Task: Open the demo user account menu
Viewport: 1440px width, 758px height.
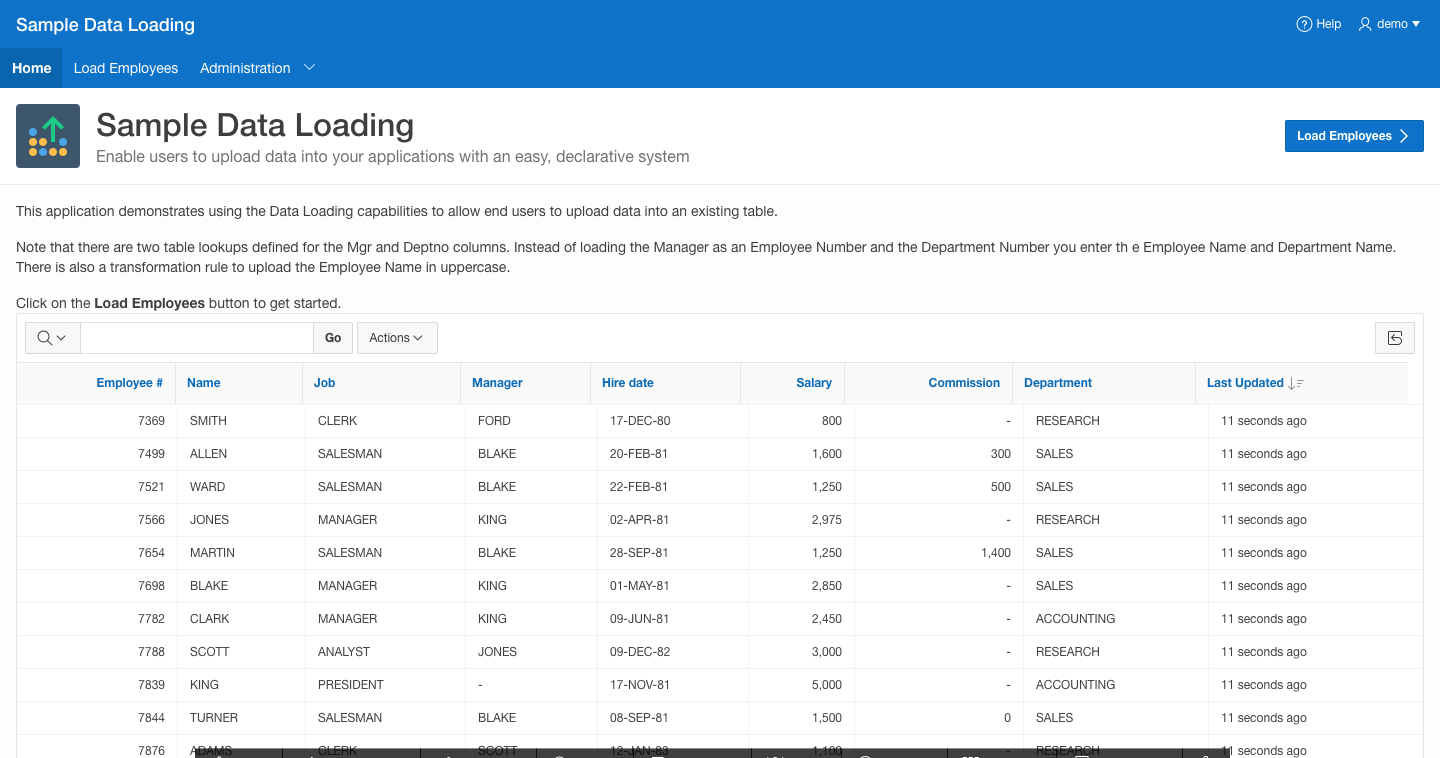Action: coord(1390,24)
